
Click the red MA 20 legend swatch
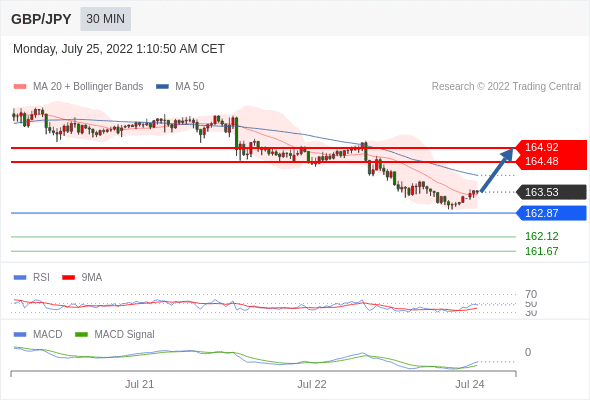tap(20, 87)
